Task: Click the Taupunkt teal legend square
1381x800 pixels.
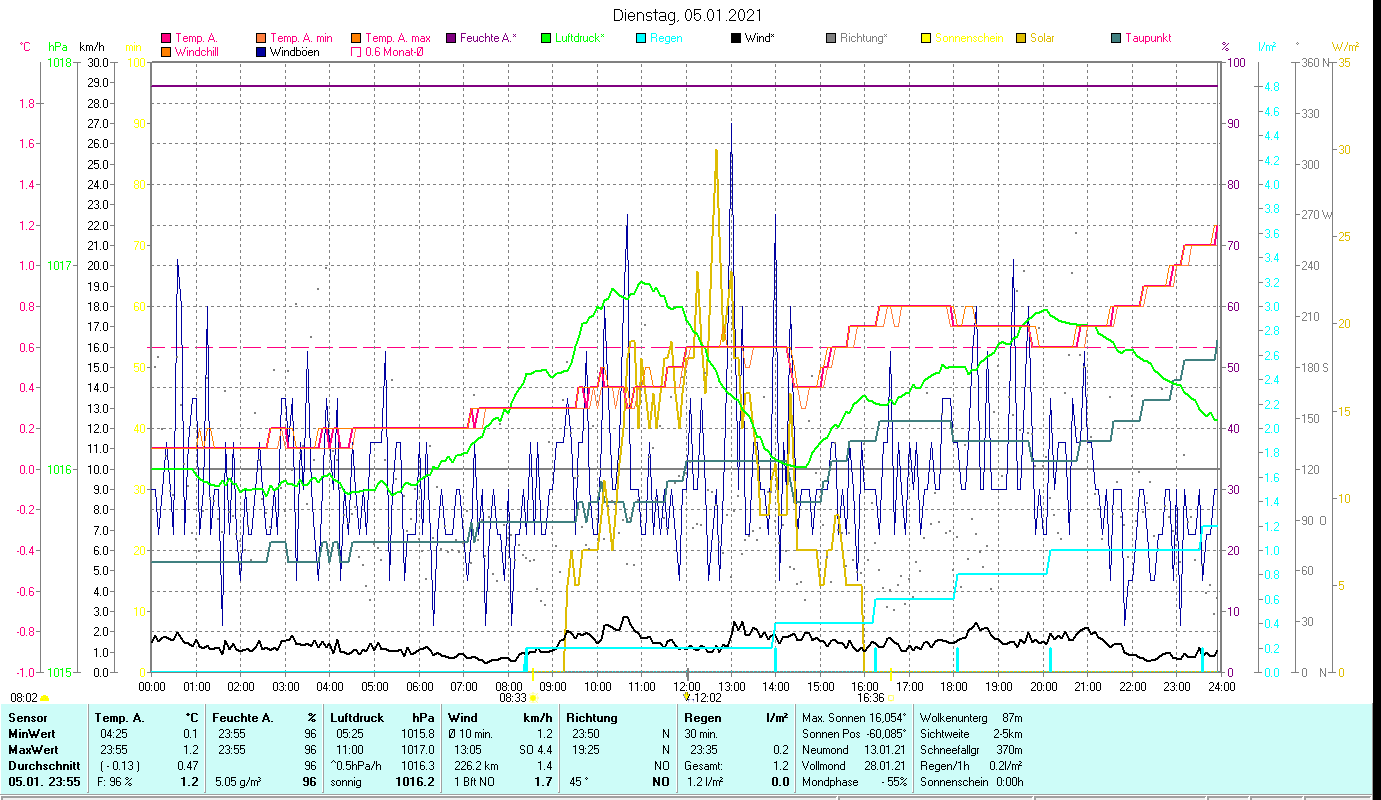Action: point(1115,39)
